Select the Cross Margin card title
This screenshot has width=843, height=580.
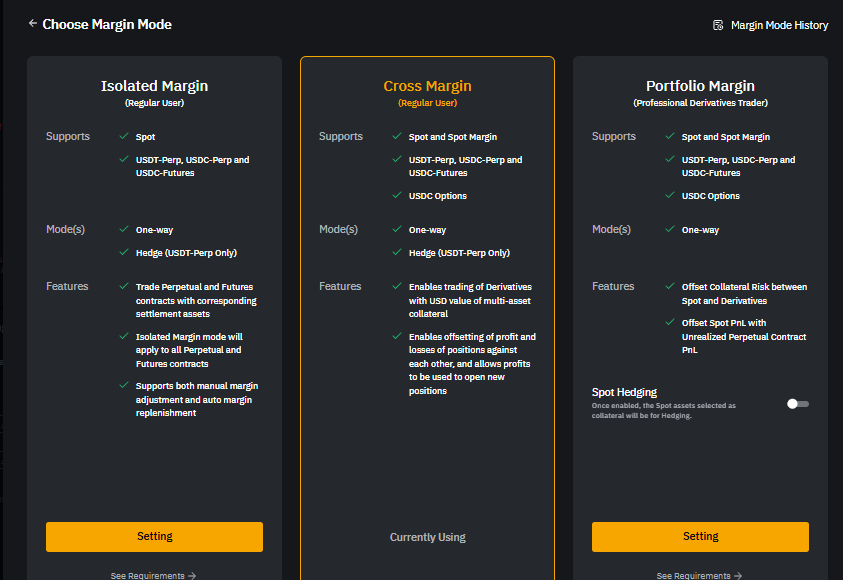427,86
